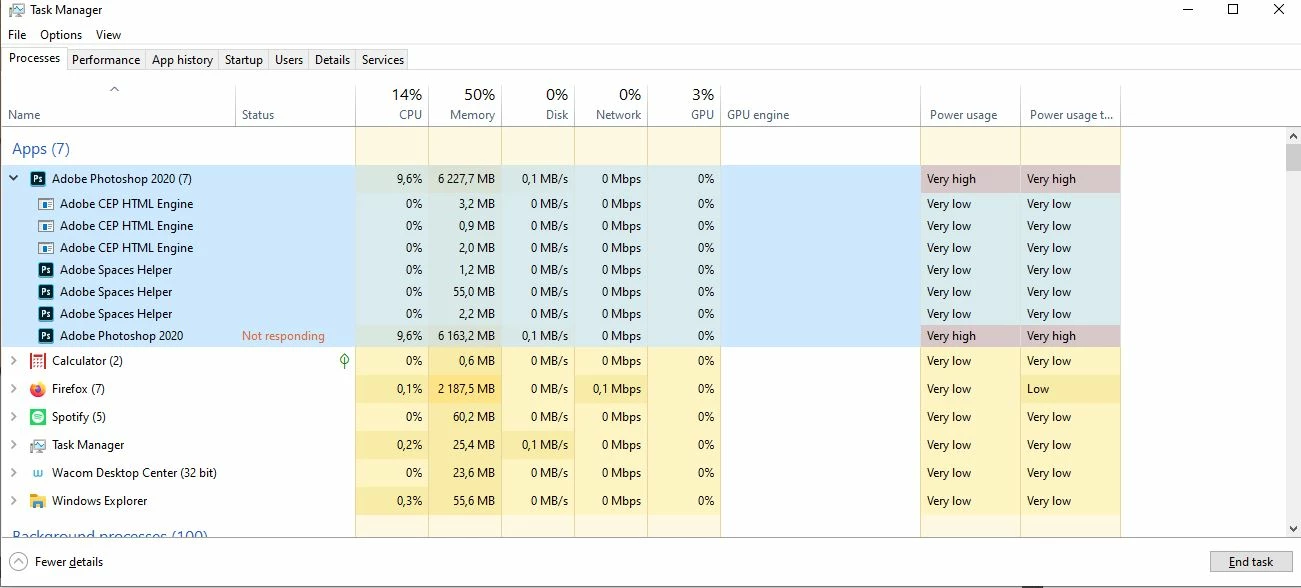The width and height of the screenshot is (1301, 588).
Task: Expand the Wacom Desktop Center entry
Action: click(x=13, y=473)
